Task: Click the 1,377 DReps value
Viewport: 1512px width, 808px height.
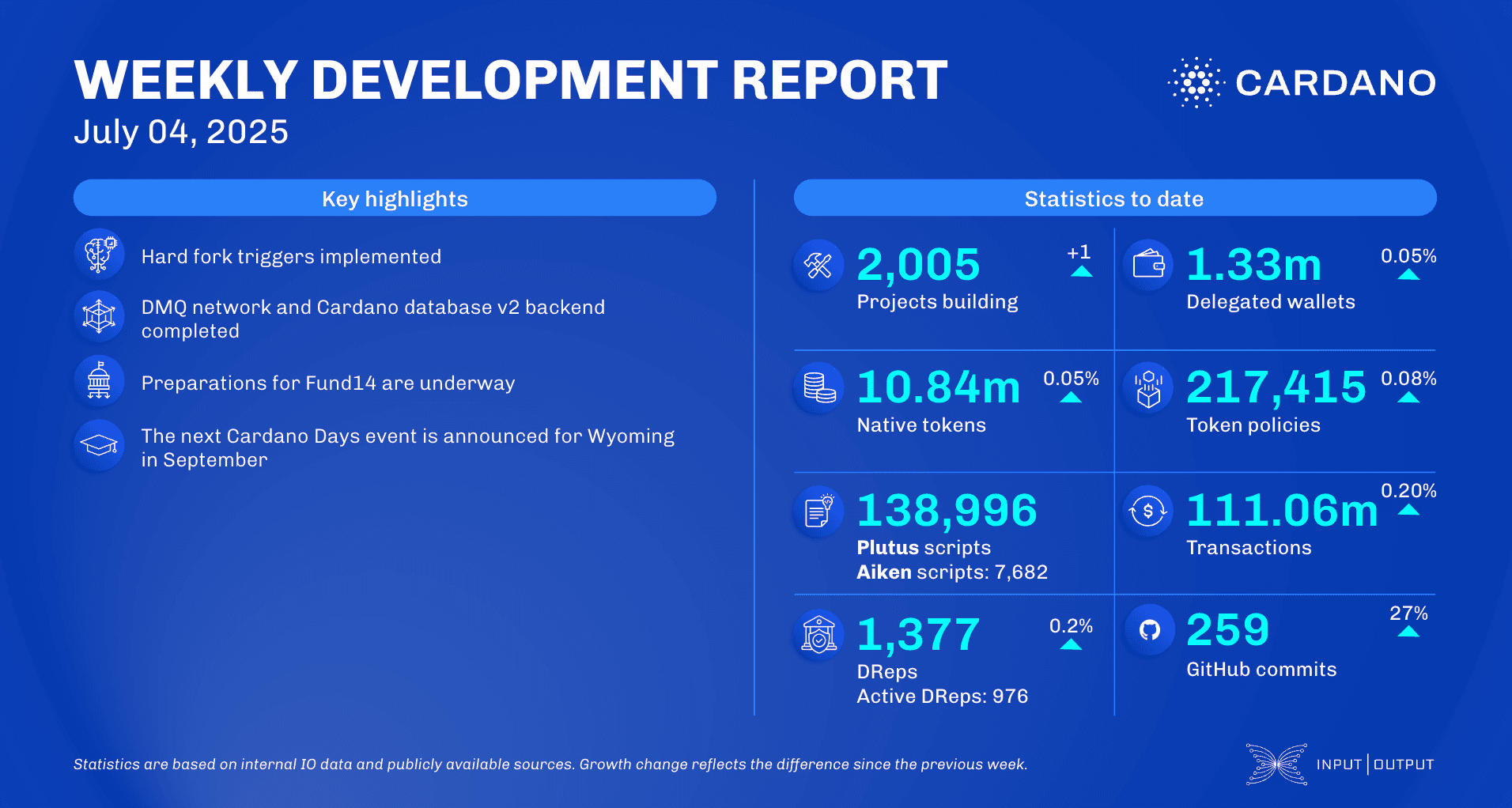Action: tap(918, 635)
